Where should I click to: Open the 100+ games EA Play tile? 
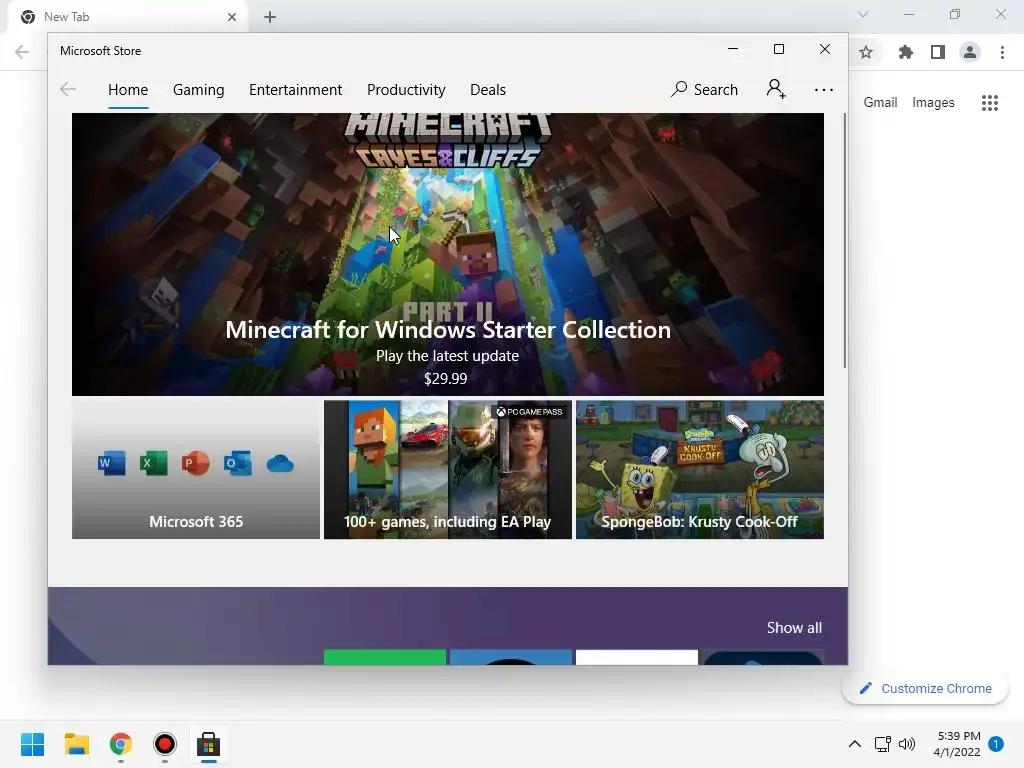[x=448, y=470]
